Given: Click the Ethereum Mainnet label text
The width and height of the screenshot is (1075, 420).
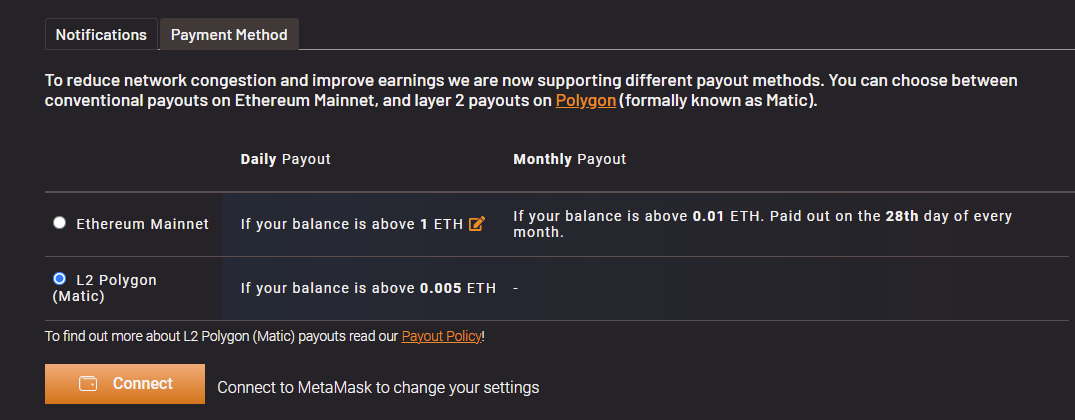Looking at the screenshot, I should click(x=143, y=224).
